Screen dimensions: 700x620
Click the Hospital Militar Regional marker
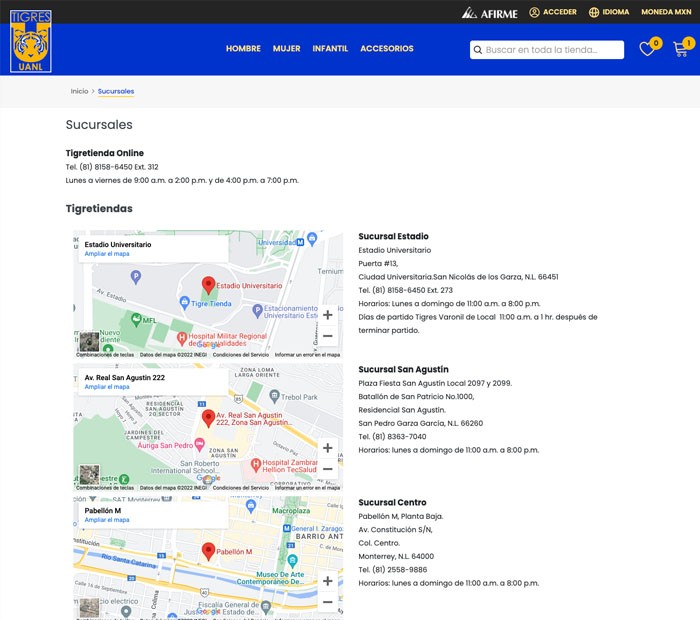[182, 338]
